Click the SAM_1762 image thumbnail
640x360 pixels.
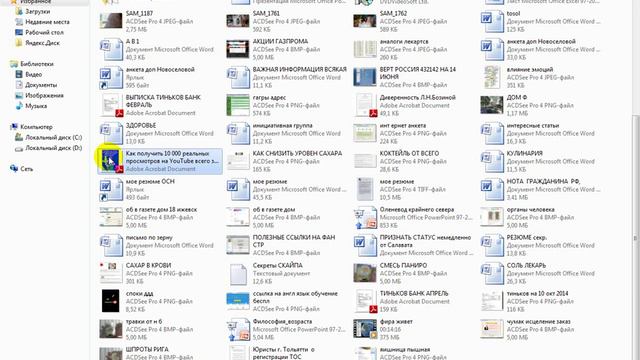click(364, 21)
